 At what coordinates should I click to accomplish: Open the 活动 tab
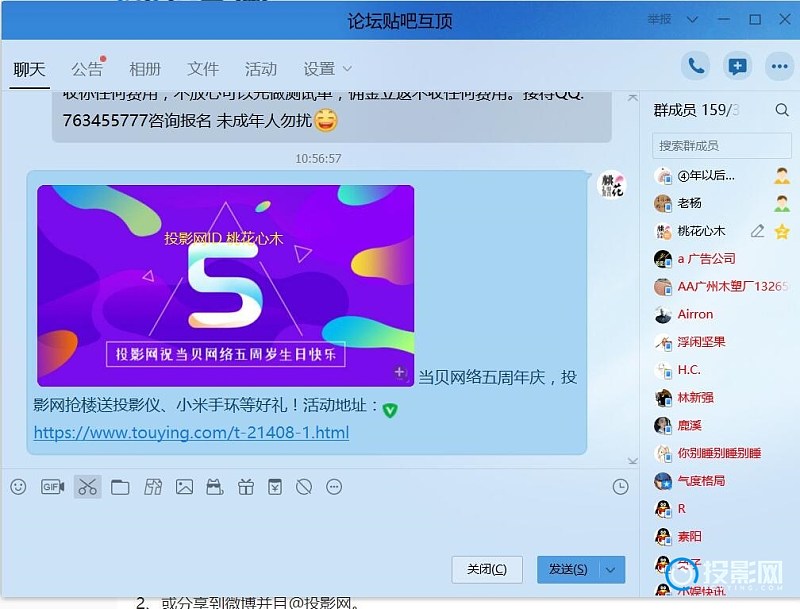(261, 69)
